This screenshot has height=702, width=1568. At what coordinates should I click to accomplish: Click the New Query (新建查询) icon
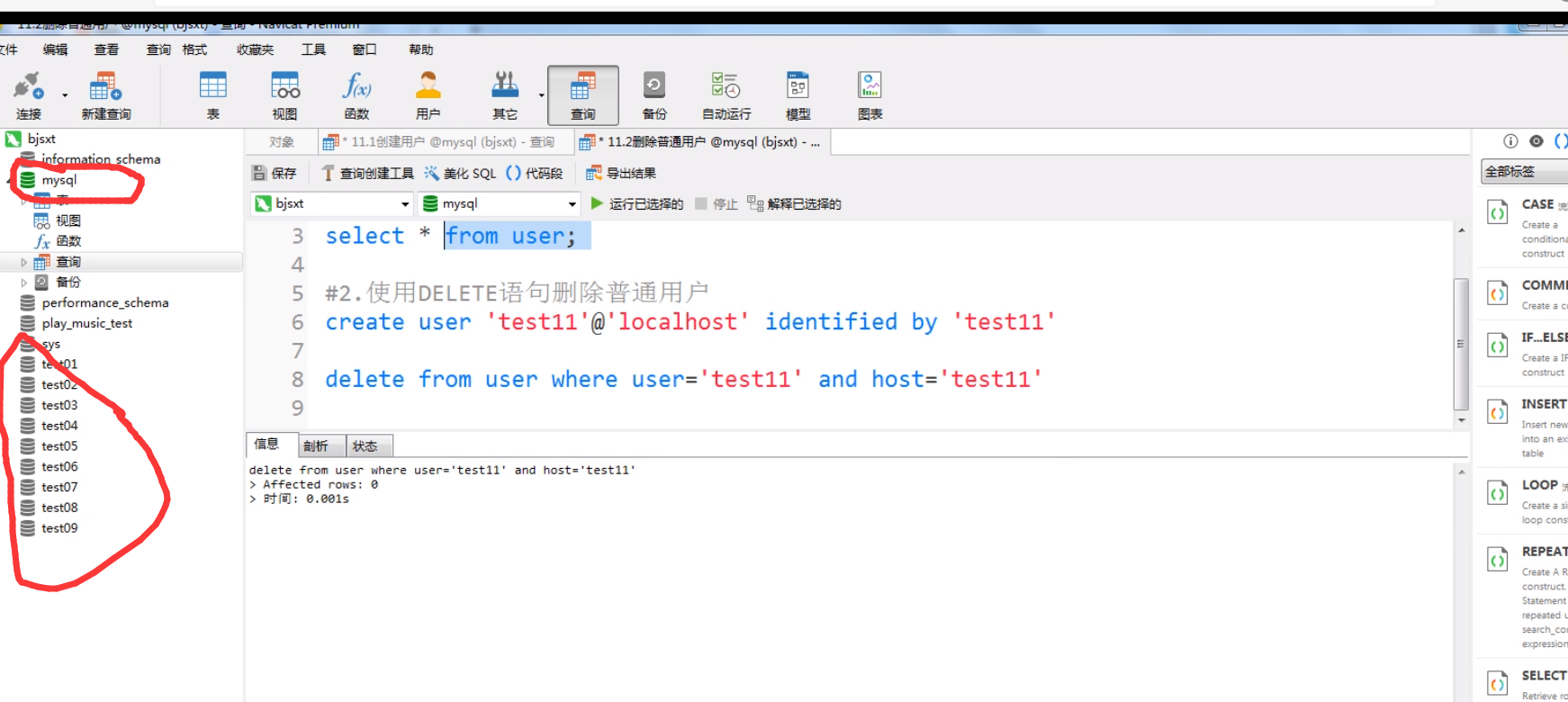click(x=106, y=95)
